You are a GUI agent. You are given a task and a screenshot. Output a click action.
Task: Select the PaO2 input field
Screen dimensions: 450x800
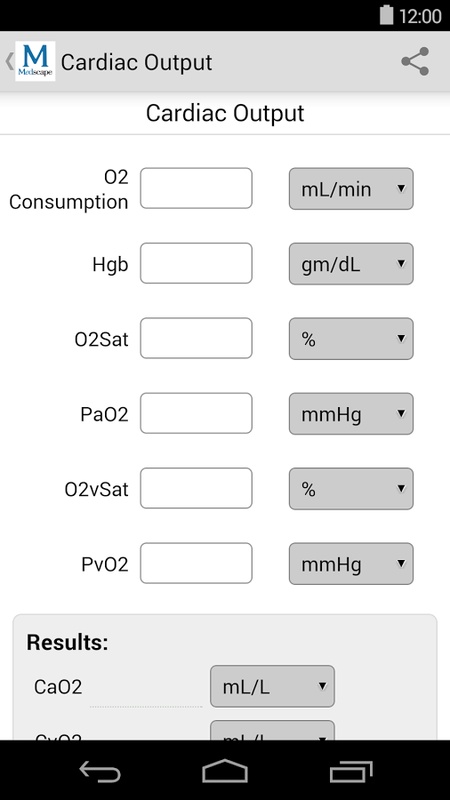tap(196, 413)
